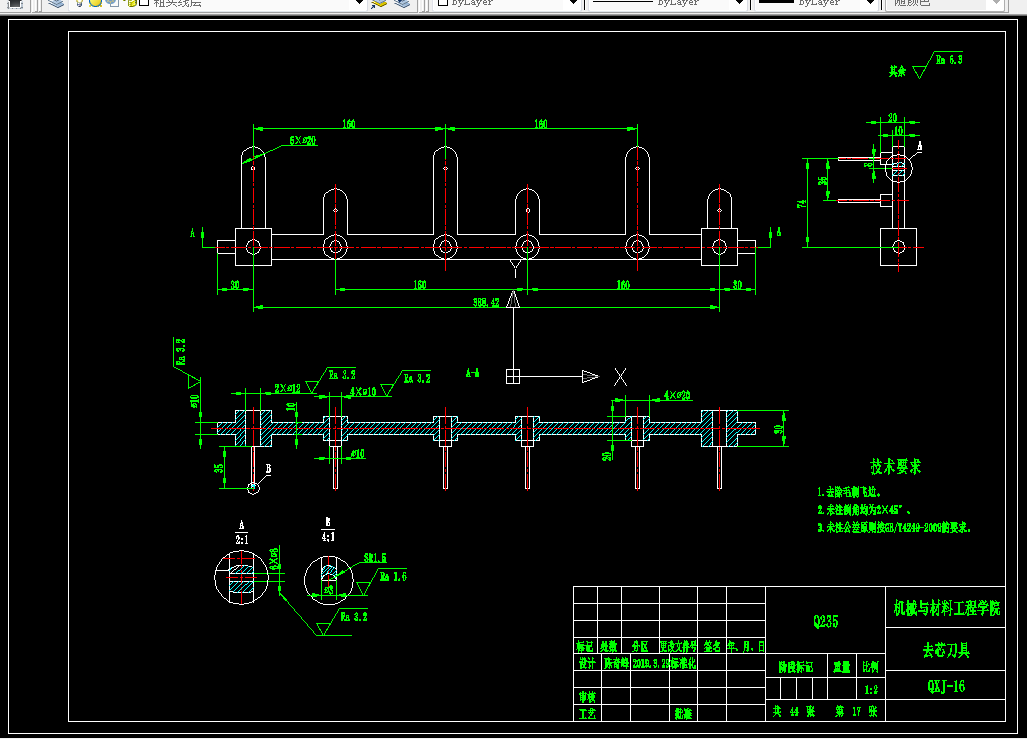This screenshot has width=1027, height=739.
Task: Select the A-A section view label
Action: pyautogui.click(x=472, y=373)
